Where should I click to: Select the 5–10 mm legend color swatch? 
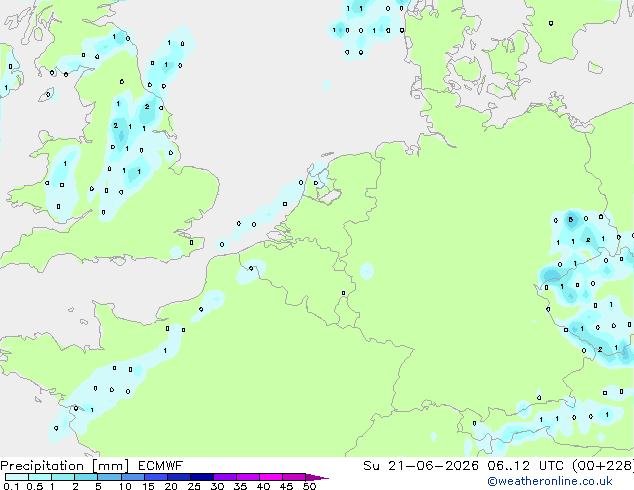[x=109, y=477]
